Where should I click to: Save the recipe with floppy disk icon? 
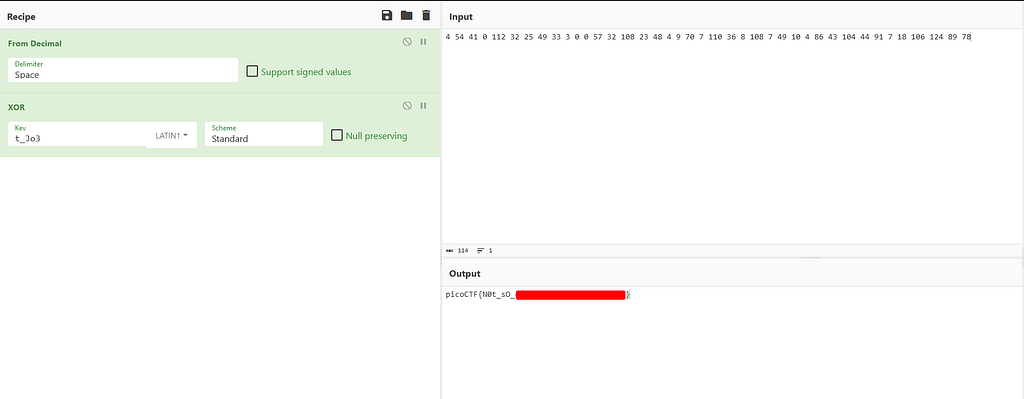point(387,16)
